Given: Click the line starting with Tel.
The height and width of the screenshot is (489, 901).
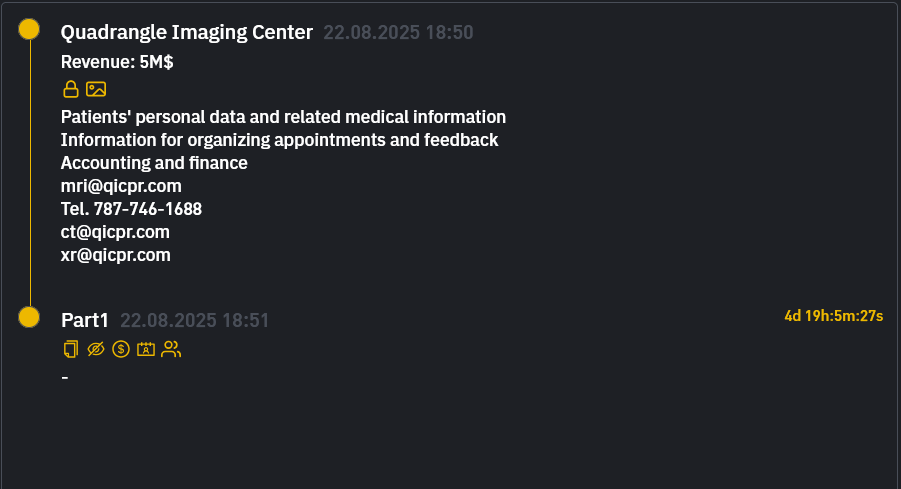Looking at the screenshot, I should pyautogui.click(x=131, y=209).
